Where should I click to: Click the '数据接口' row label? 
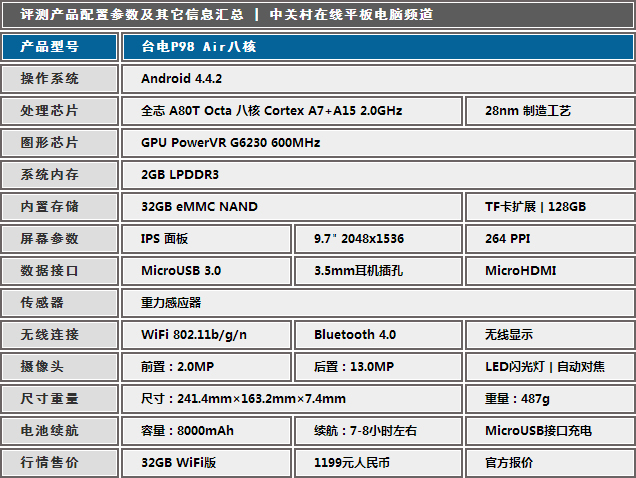[x=60, y=271]
